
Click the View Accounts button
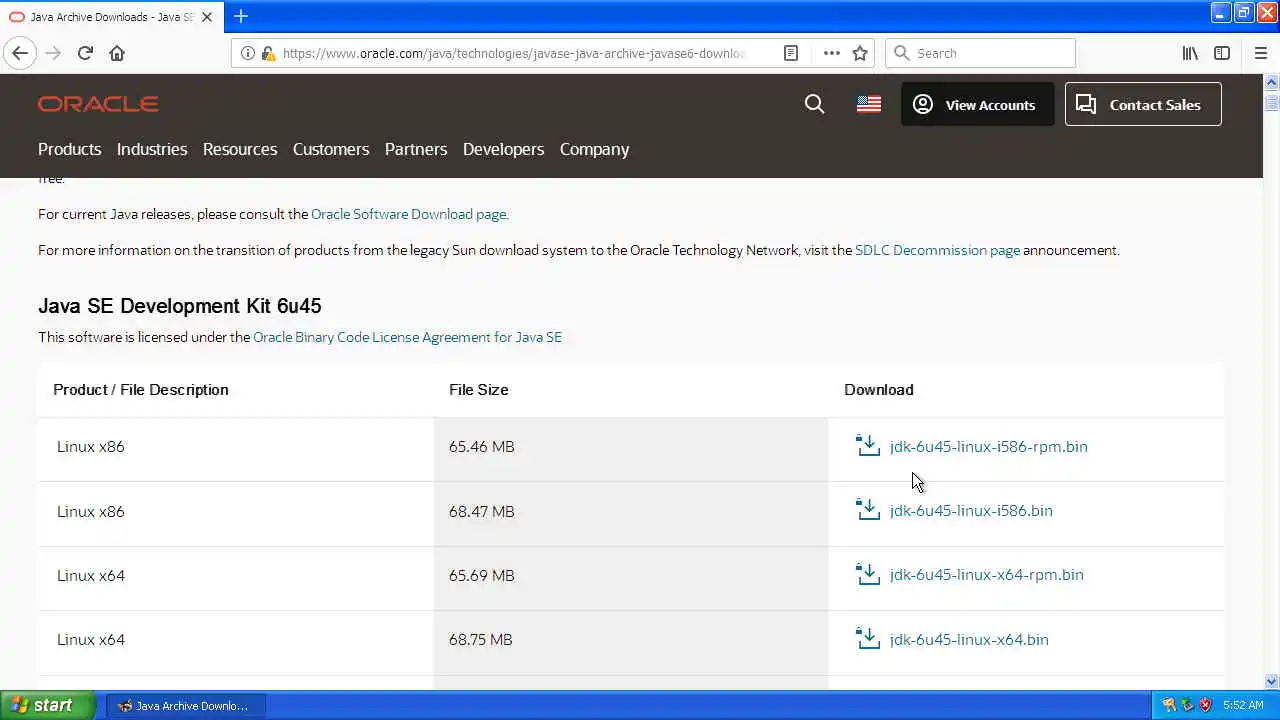tap(977, 104)
